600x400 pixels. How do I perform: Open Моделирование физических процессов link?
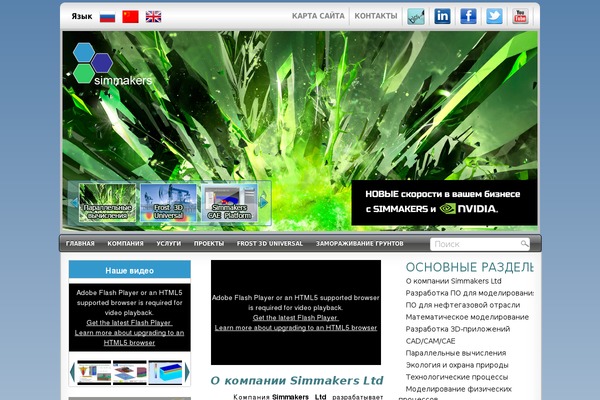455,393
